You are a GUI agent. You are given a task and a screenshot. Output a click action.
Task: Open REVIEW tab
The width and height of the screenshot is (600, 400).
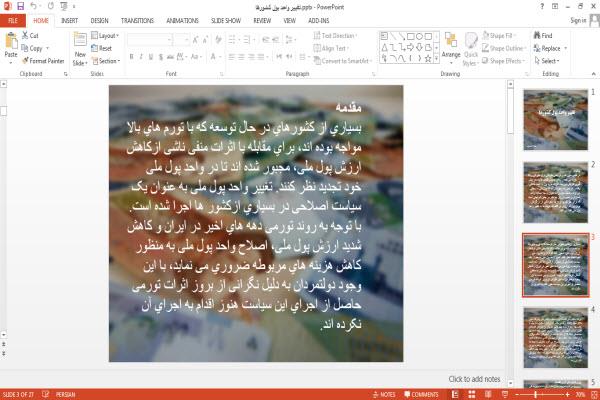click(x=262, y=21)
